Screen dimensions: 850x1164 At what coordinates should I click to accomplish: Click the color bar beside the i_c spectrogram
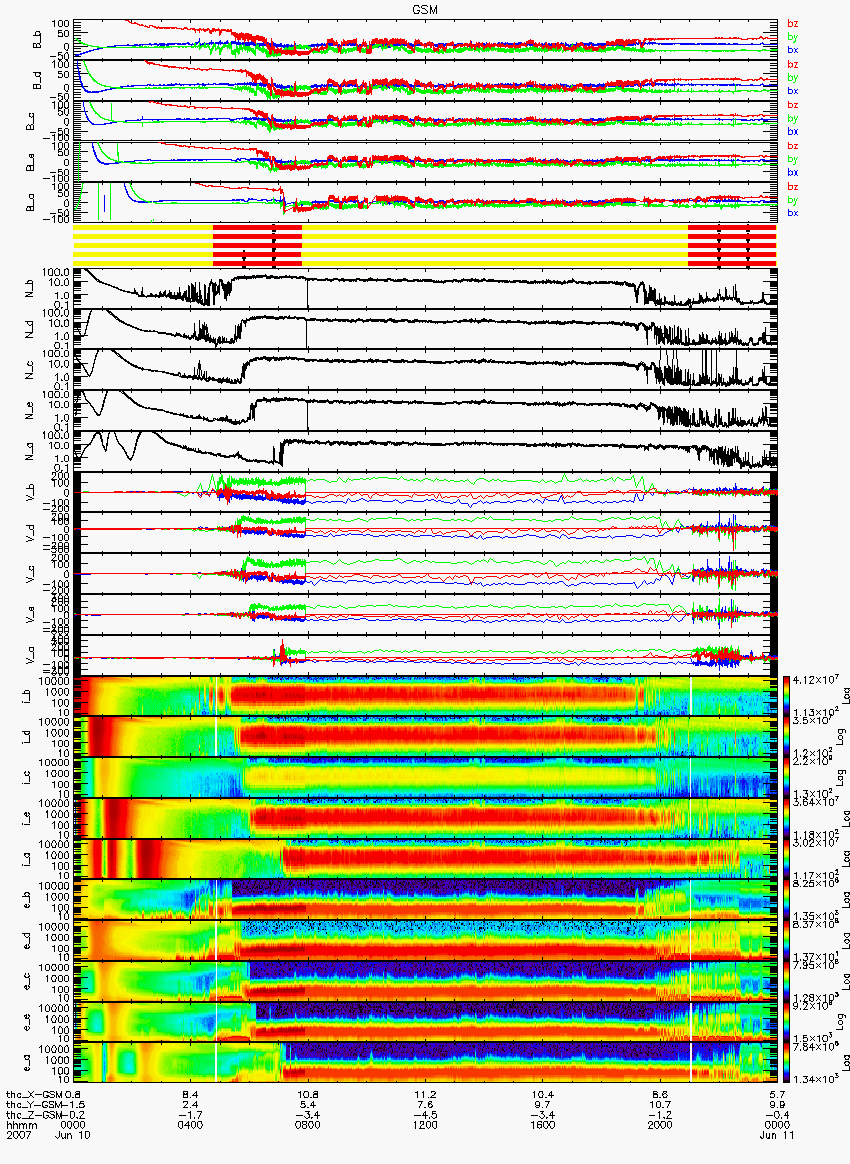pos(785,777)
